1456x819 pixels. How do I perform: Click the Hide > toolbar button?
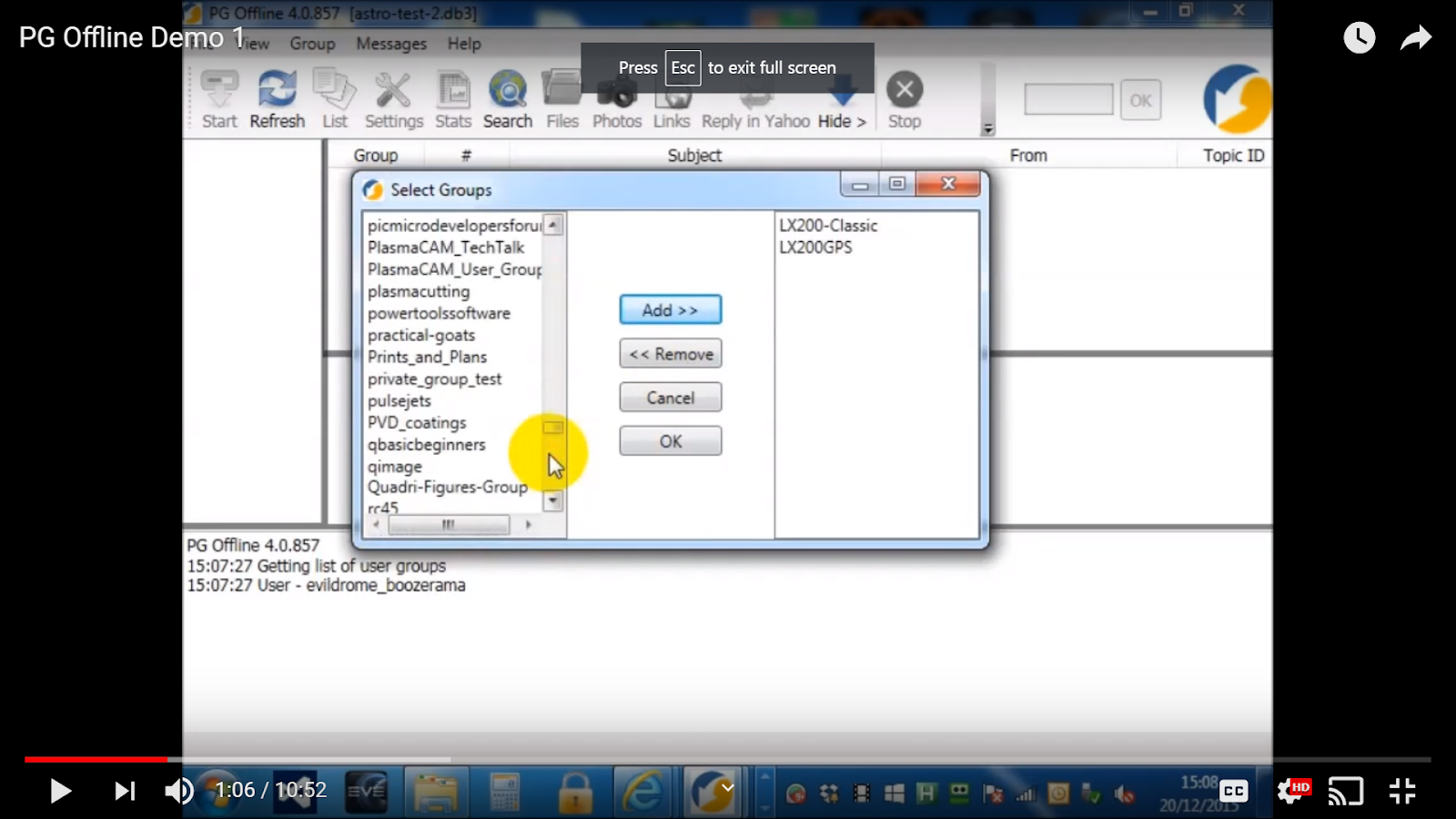click(x=842, y=100)
